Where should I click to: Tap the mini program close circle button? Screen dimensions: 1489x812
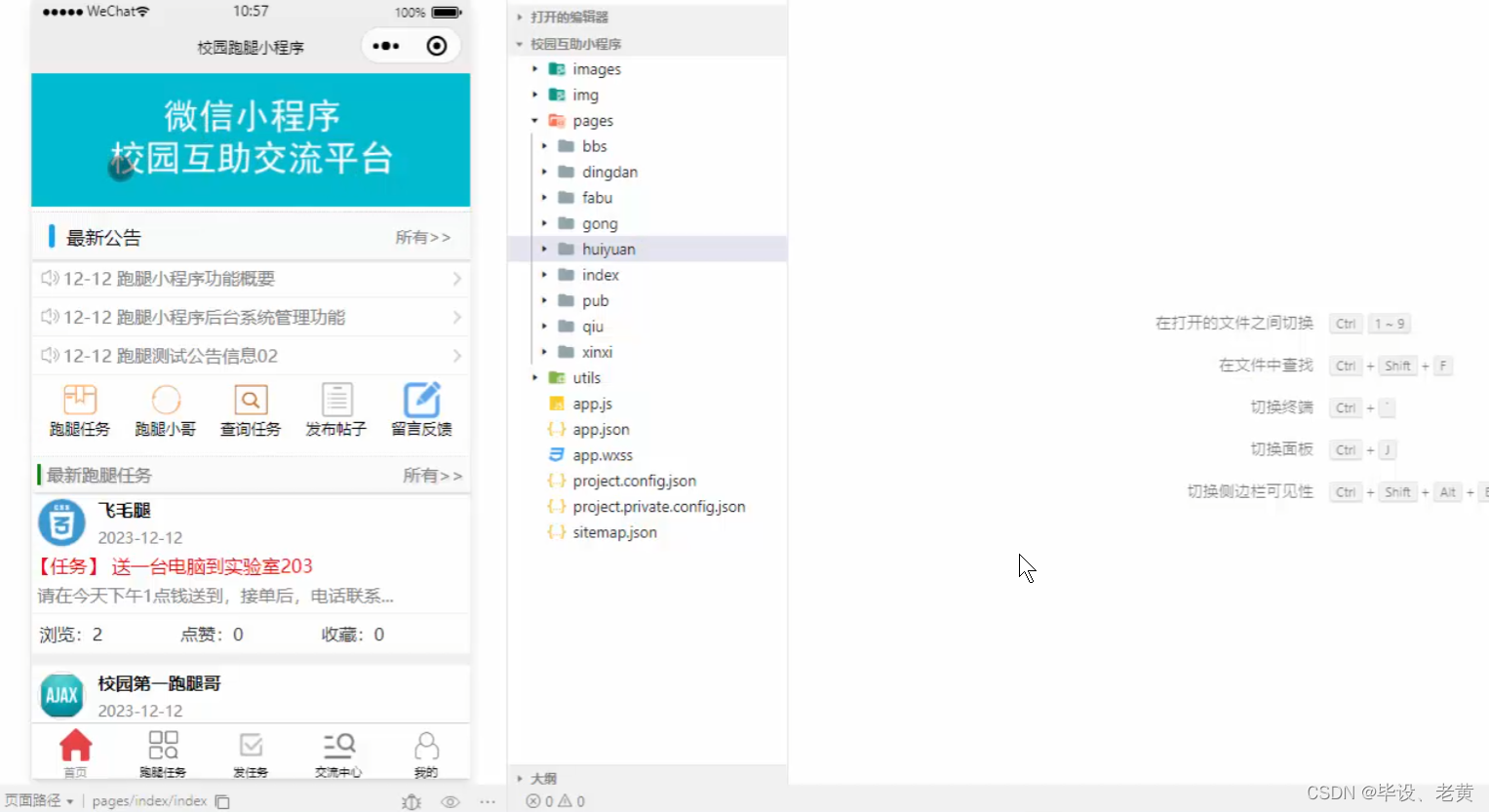[x=437, y=46]
